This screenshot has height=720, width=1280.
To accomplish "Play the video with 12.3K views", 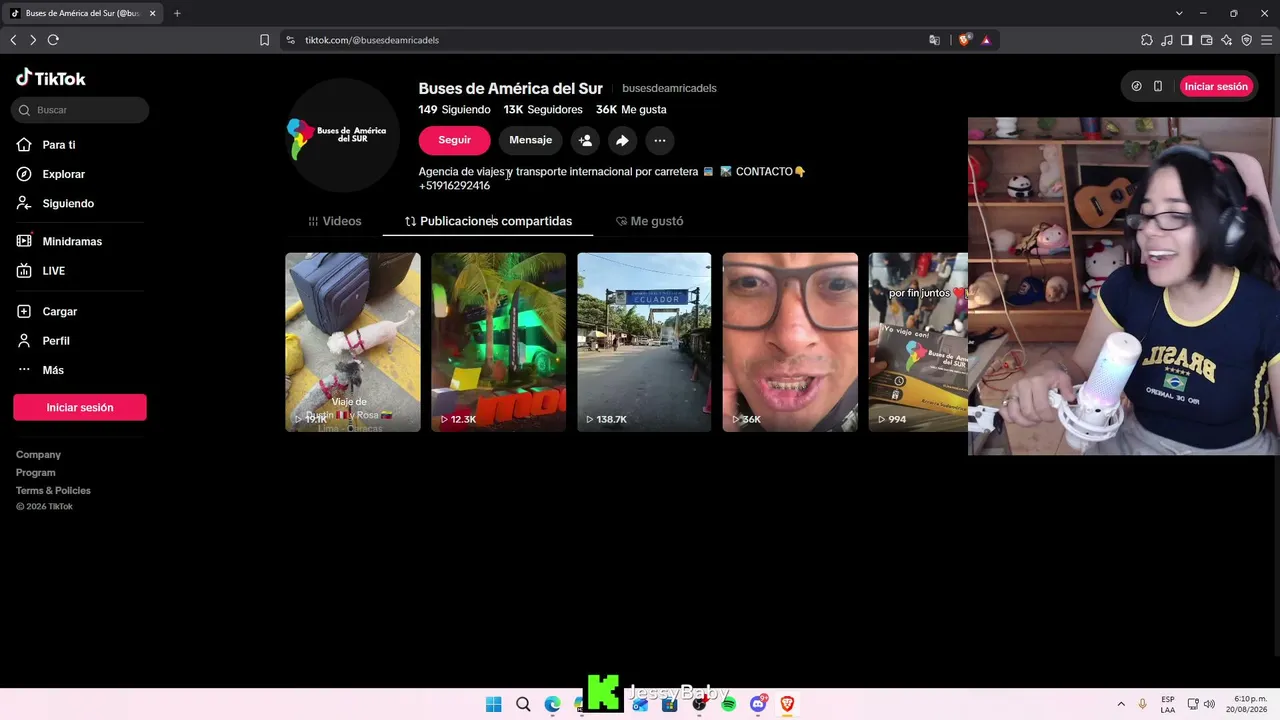I will pos(498,342).
